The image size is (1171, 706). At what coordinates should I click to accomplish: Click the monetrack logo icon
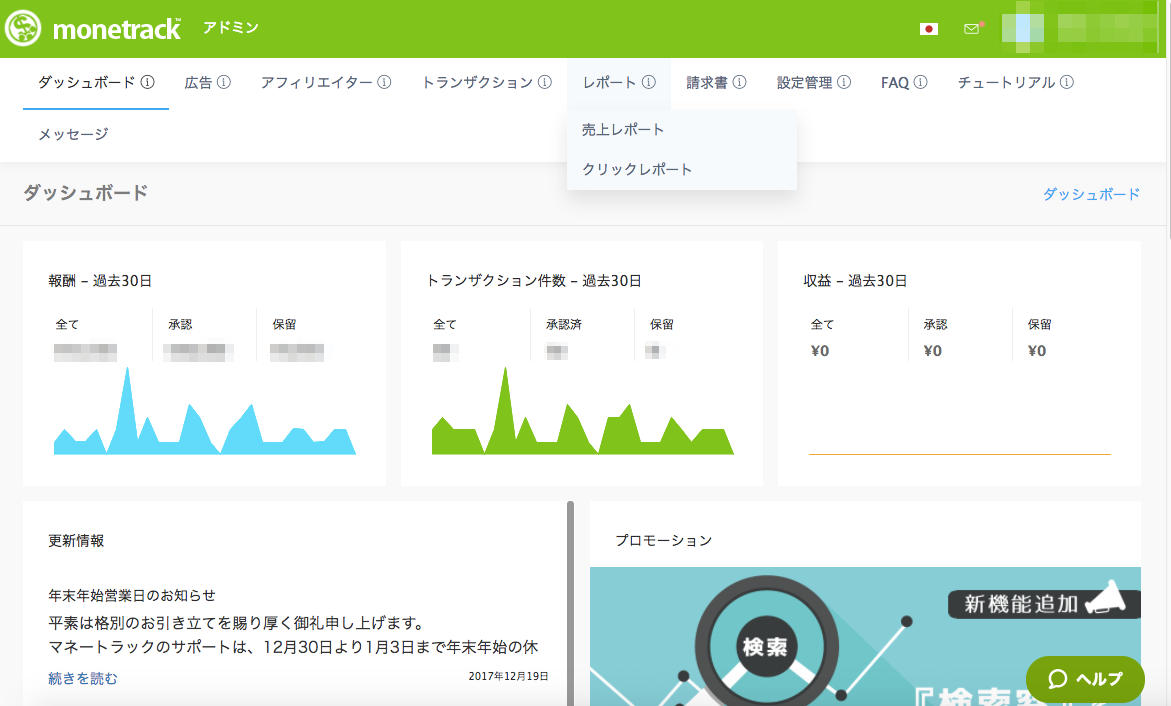click(x=23, y=28)
